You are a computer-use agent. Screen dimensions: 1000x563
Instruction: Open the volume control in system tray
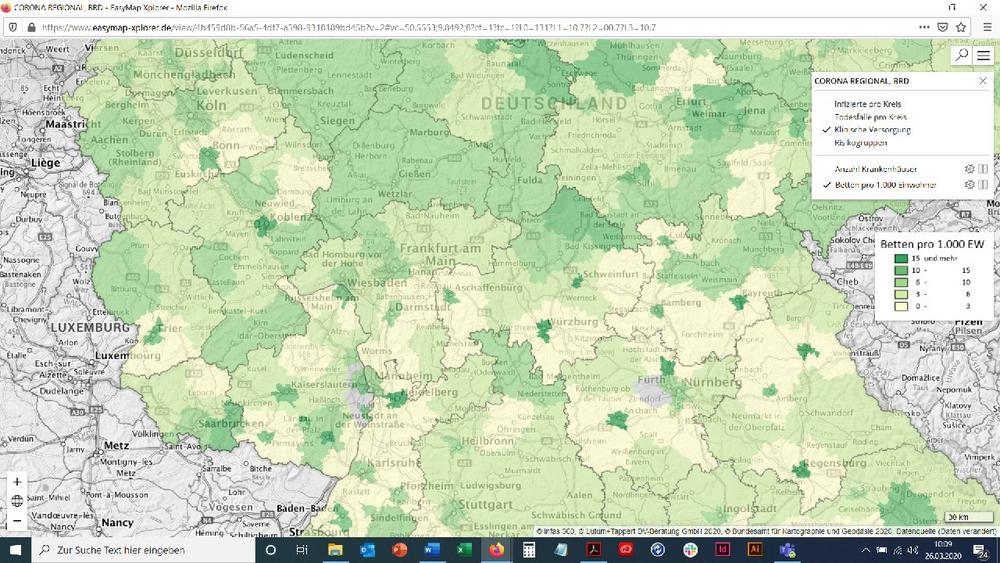tap(913, 550)
